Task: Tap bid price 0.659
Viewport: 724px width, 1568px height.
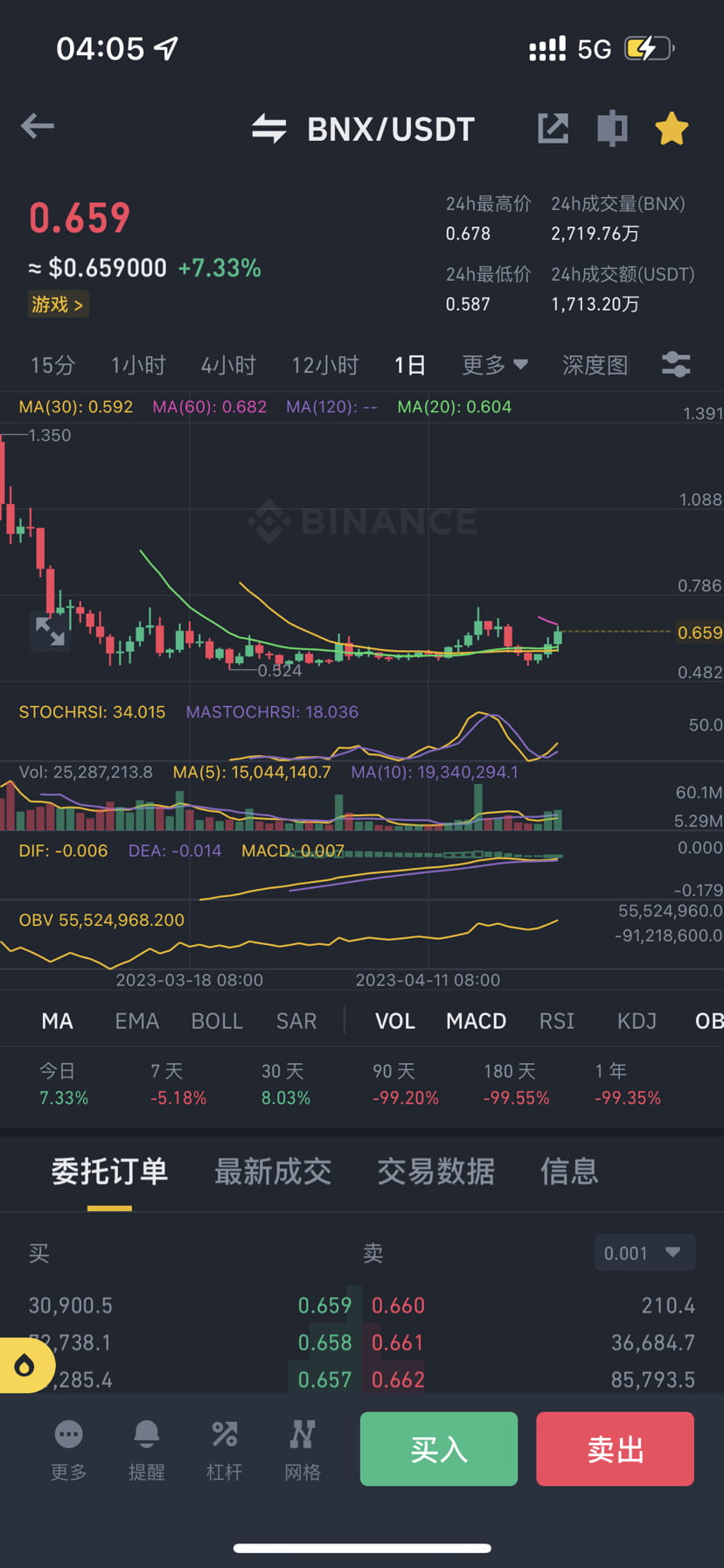Action: (324, 1305)
